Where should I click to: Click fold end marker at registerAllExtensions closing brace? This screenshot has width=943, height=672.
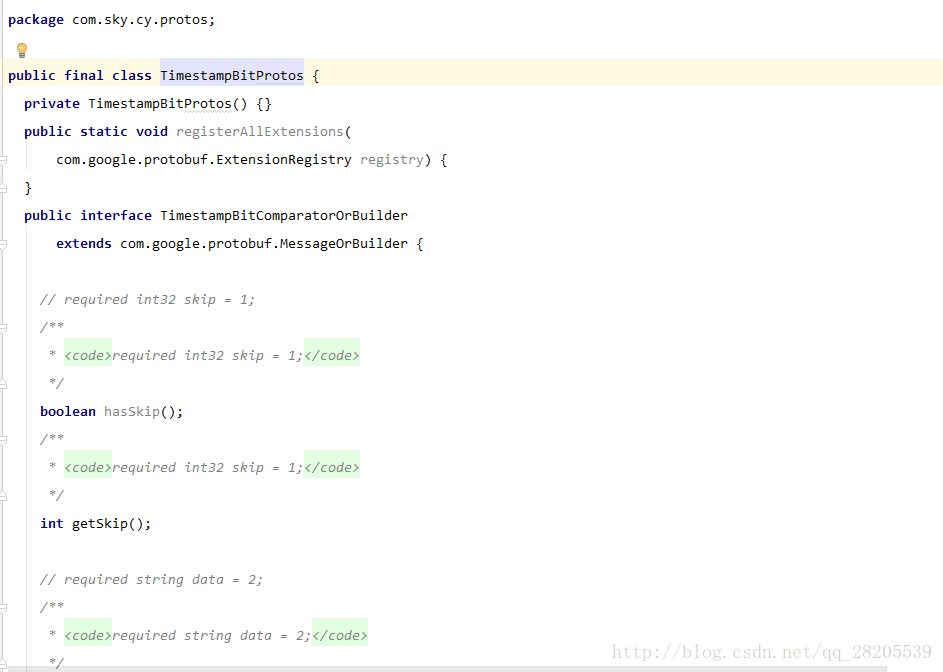click(x=3, y=188)
